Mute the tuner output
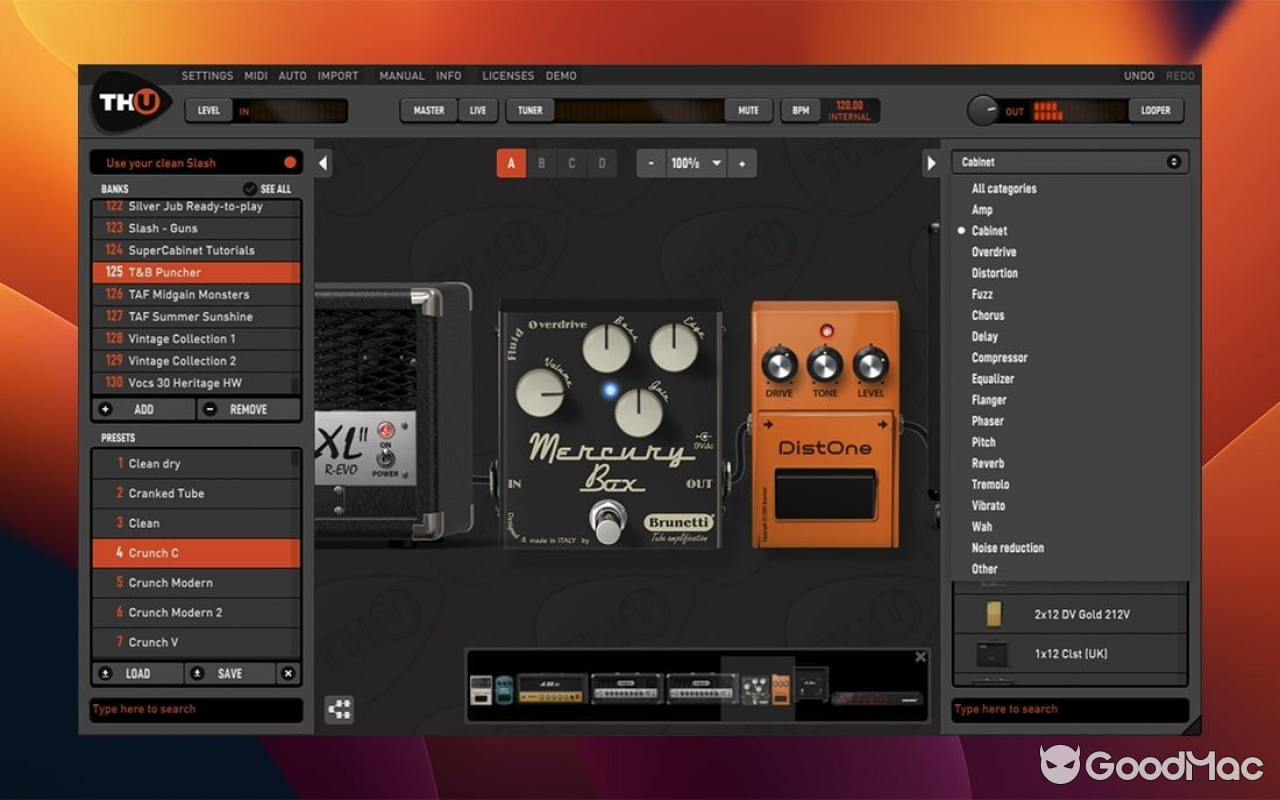This screenshot has width=1280, height=800. point(748,110)
